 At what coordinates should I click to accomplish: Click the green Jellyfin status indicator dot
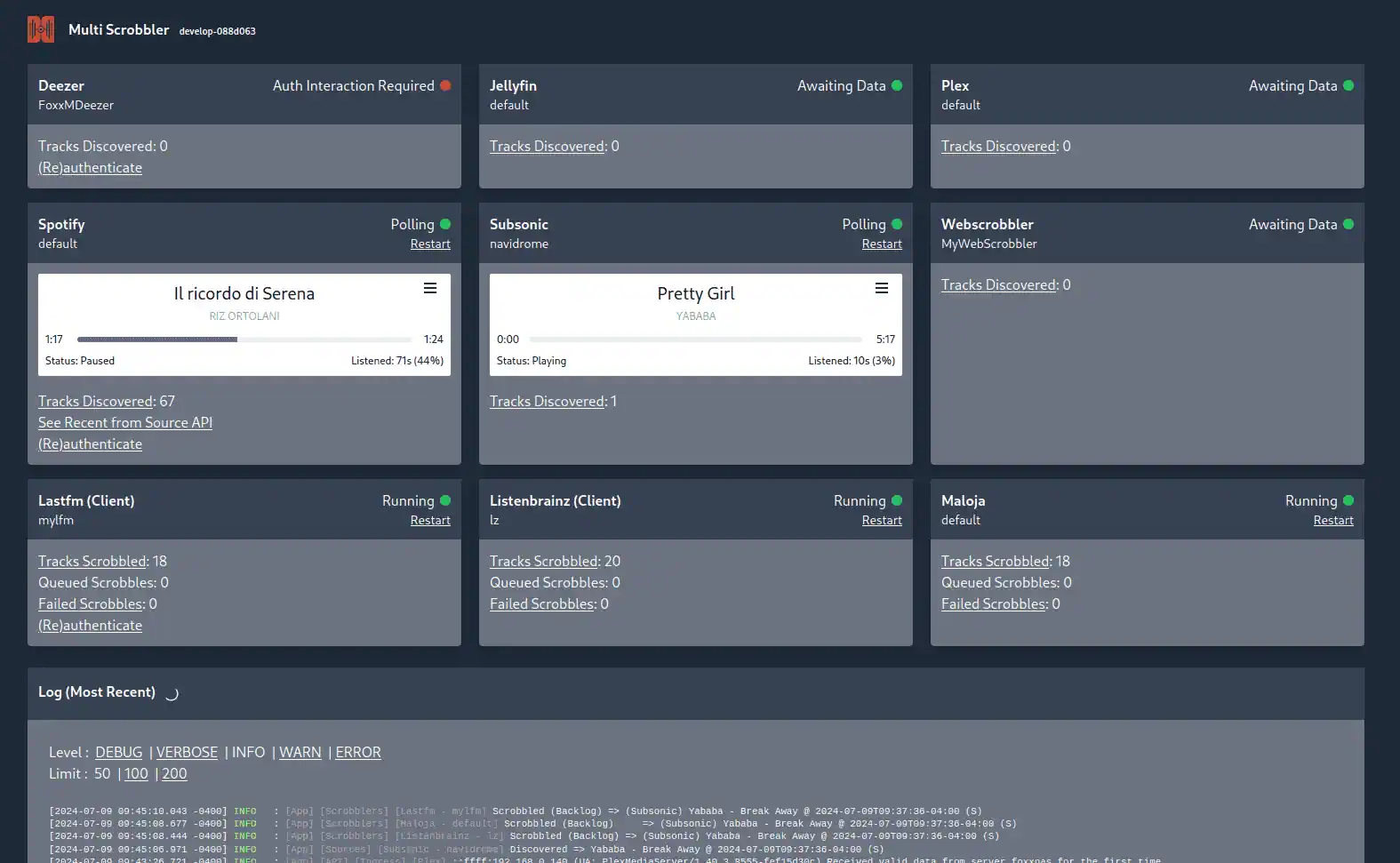tap(897, 85)
